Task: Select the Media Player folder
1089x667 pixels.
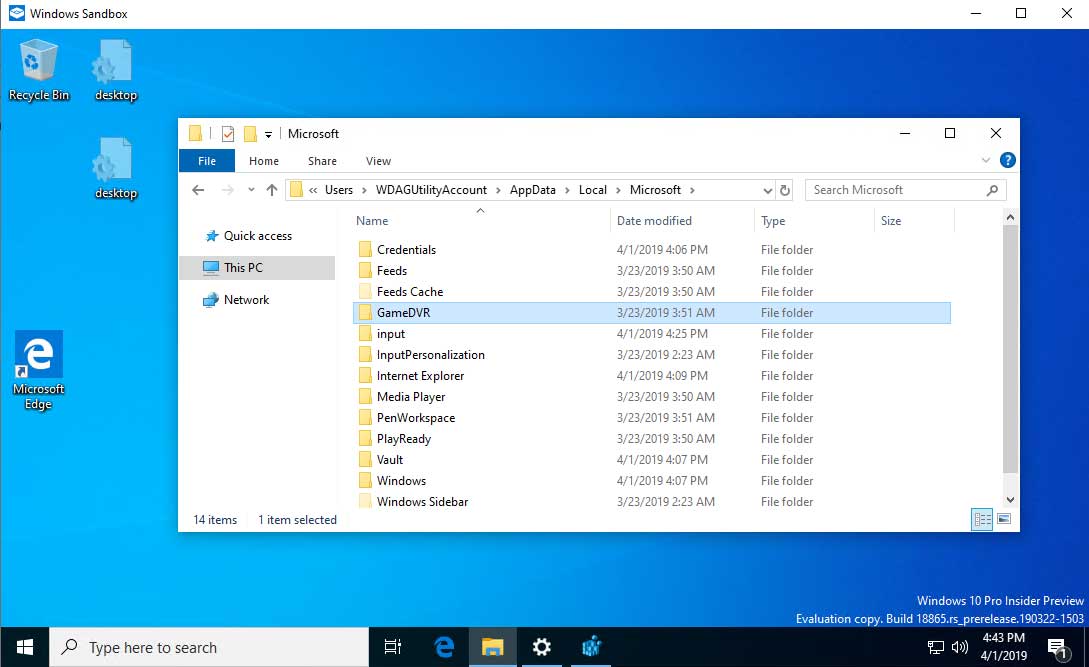Action: pyautogui.click(x=651, y=397)
